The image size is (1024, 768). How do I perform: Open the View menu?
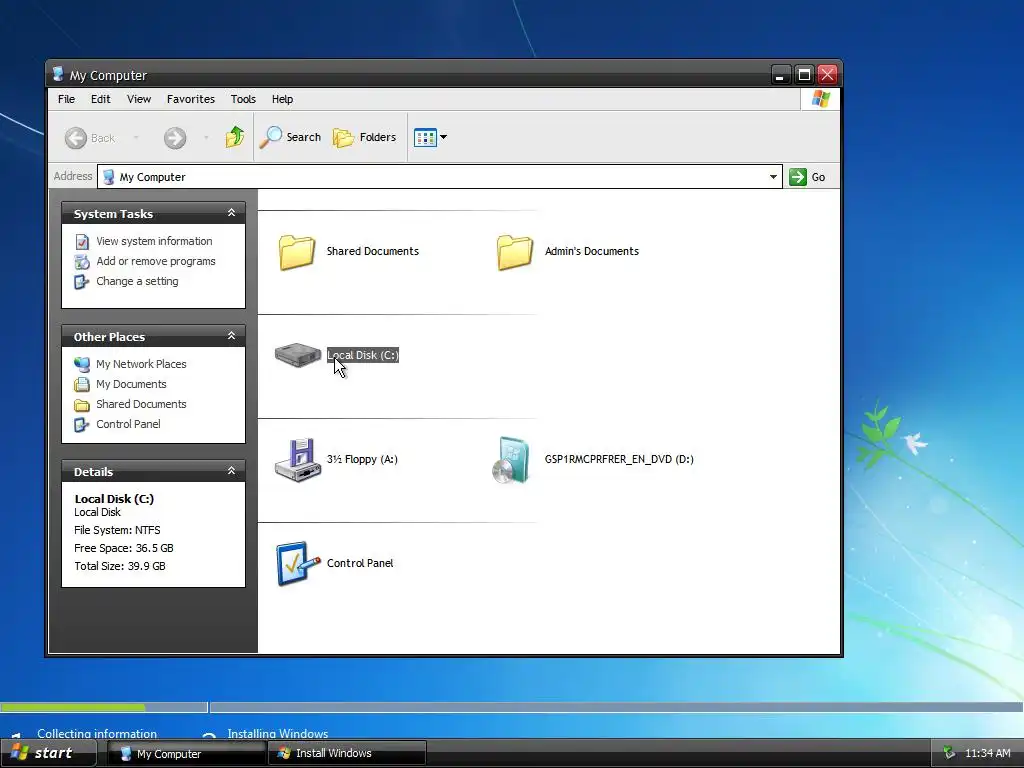tap(138, 99)
